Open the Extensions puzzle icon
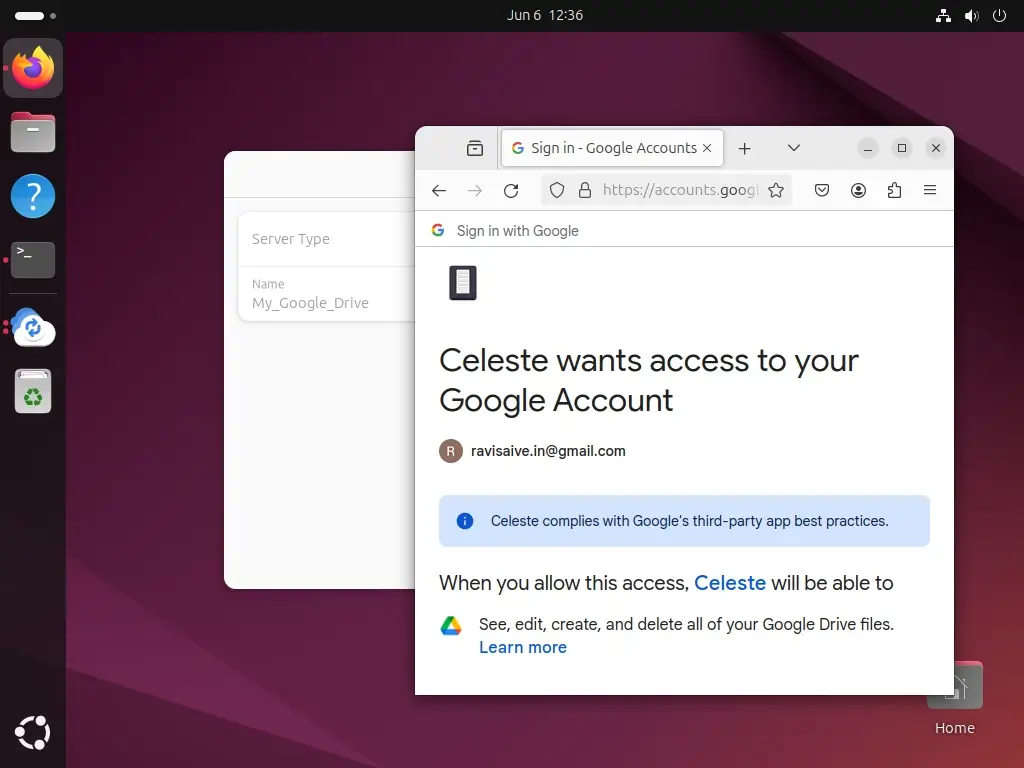 895,190
